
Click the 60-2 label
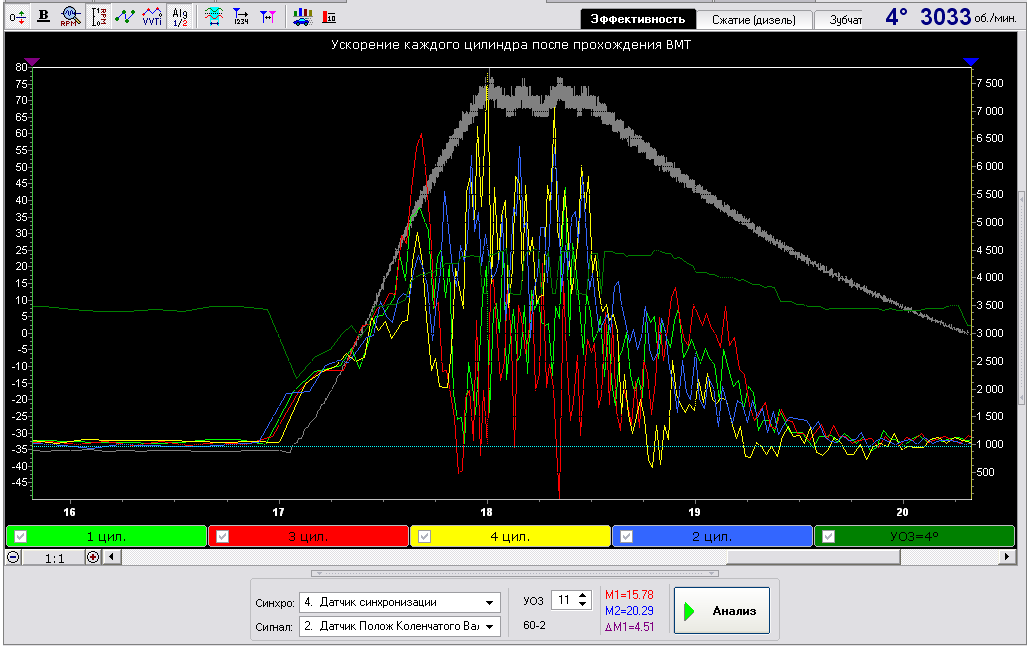tap(534, 625)
